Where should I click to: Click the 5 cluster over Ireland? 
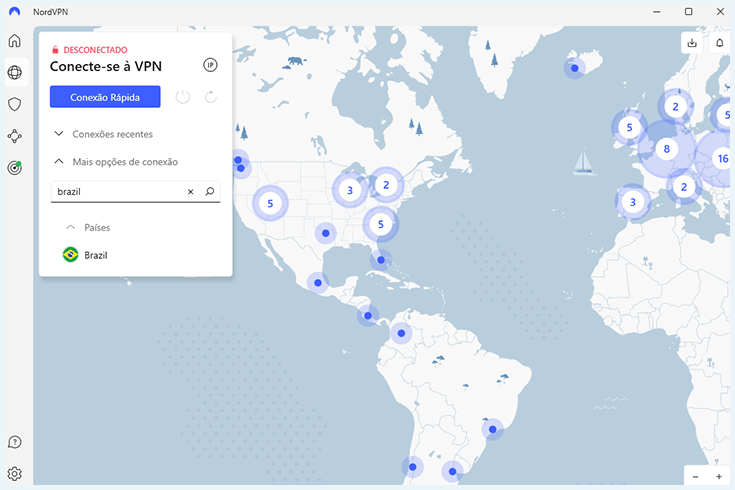pyautogui.click(x=630, y=128)
